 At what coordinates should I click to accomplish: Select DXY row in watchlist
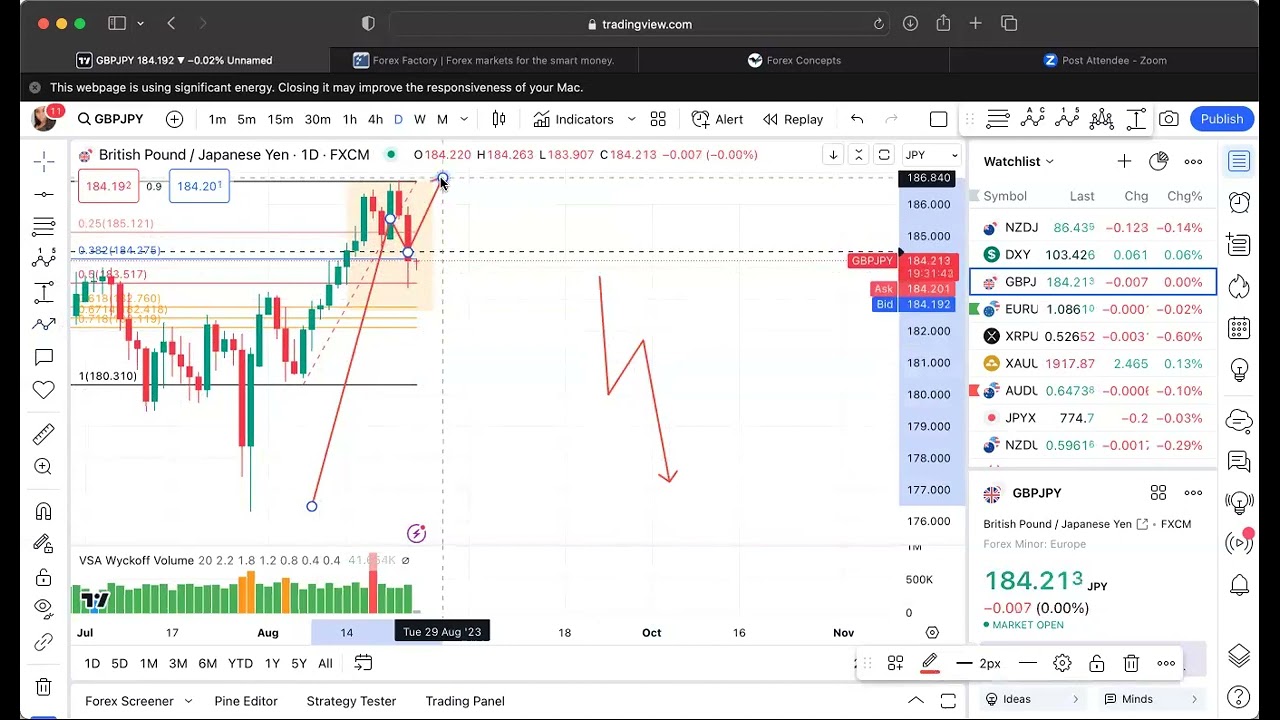[x=1093, y=255]
